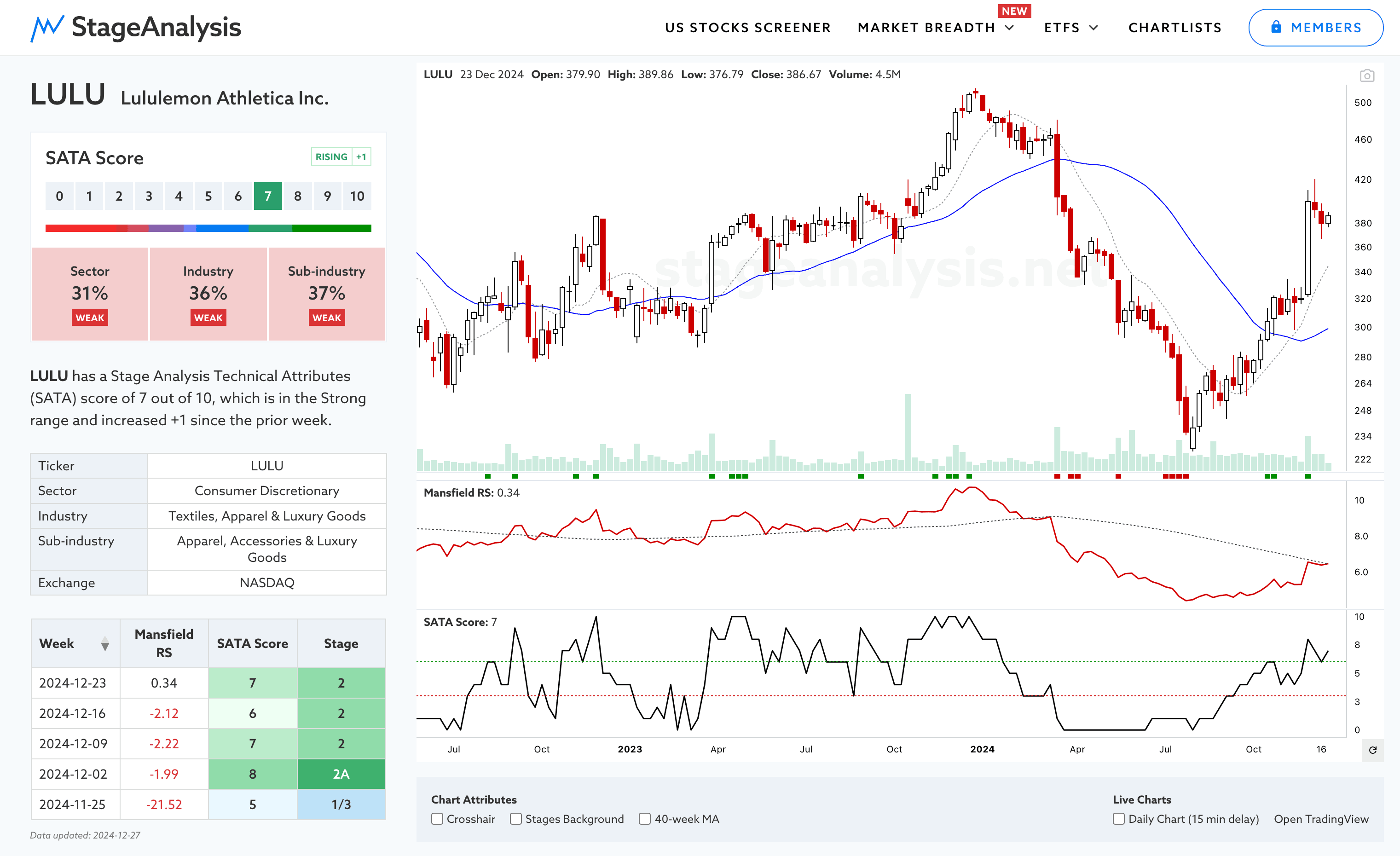This screenshot has width=1400, height=856.
Task: Click the SATA score 8 table cell
Action: click(x=252, y=774)
